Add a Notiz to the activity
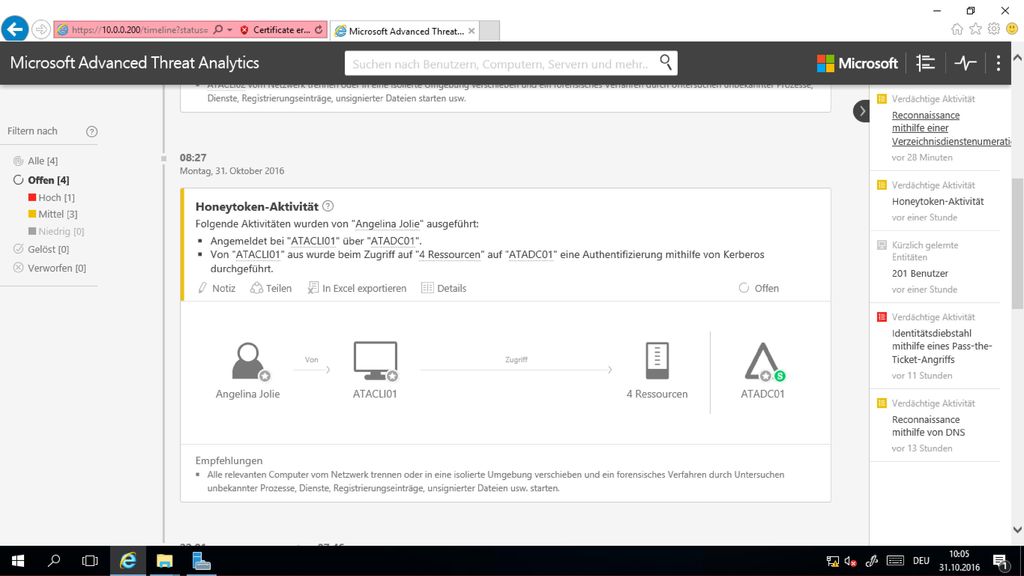 click(217, 288)
